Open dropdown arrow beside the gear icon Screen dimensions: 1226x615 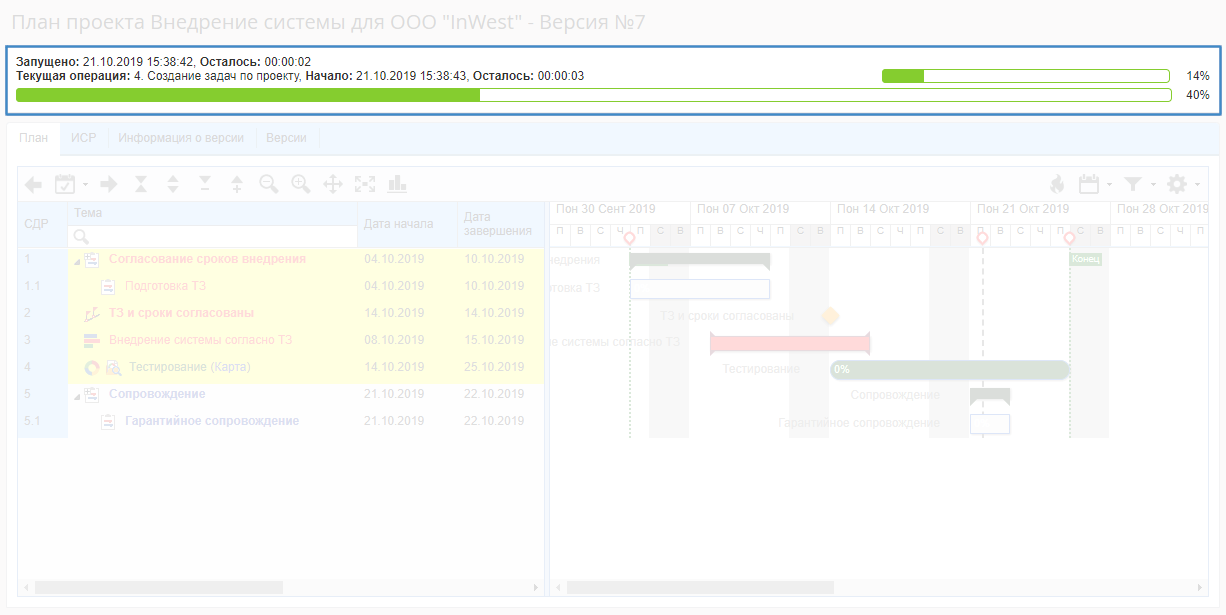(1197, 185)
